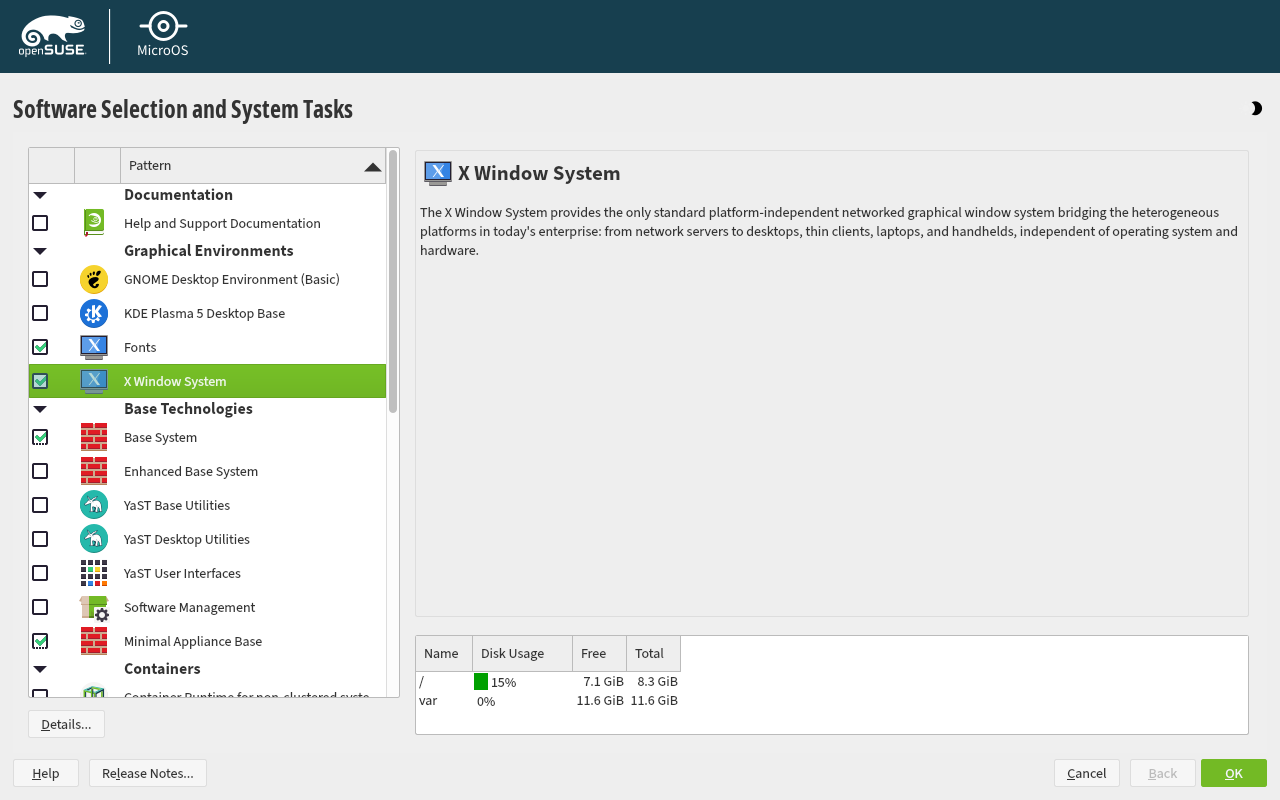Viewport: 1280px width, 800px height.
Task: Click the Software Management package icon
Action: pyautogui.click(x=94, y=607)
